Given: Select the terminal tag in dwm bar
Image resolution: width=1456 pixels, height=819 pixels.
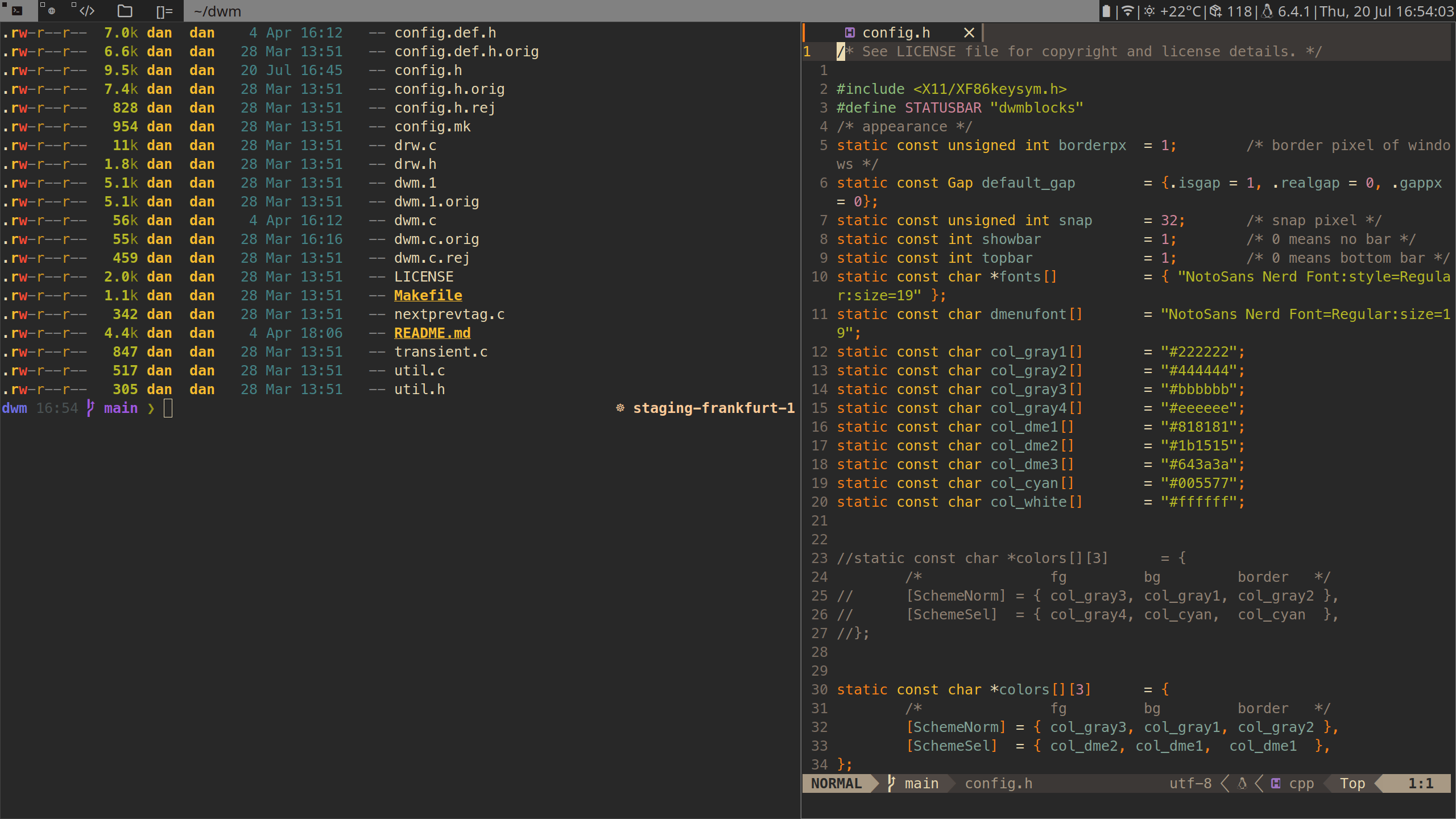Looking at the screenshot, I should tap(17, 11).
